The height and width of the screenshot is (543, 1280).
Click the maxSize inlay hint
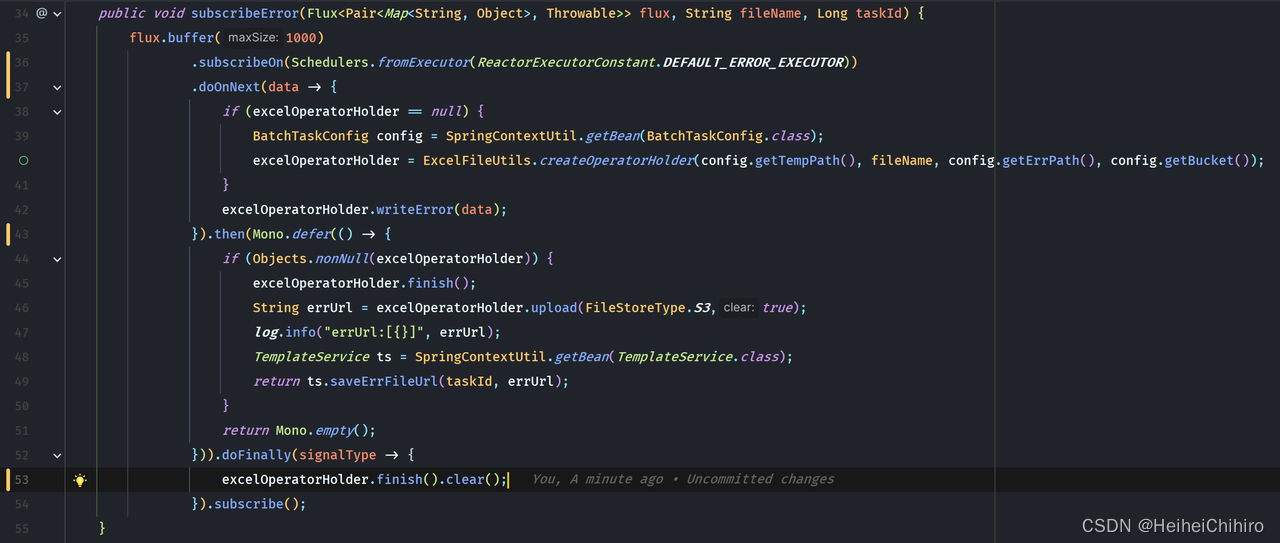[254, 38]
